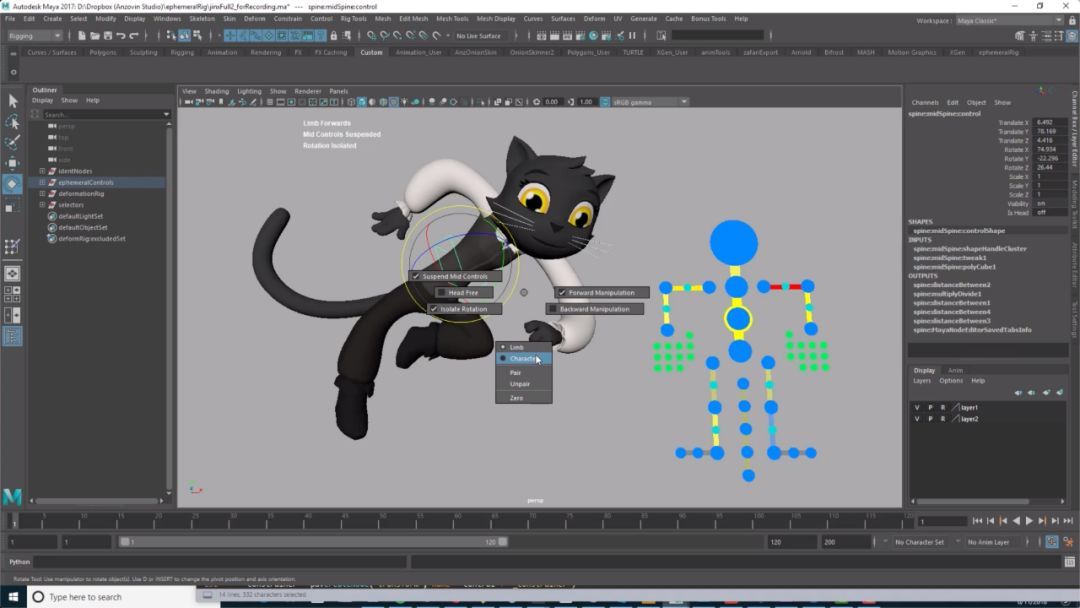Click the range slider bar
This screenshot has height=608, width=1080.
[313, 542]
